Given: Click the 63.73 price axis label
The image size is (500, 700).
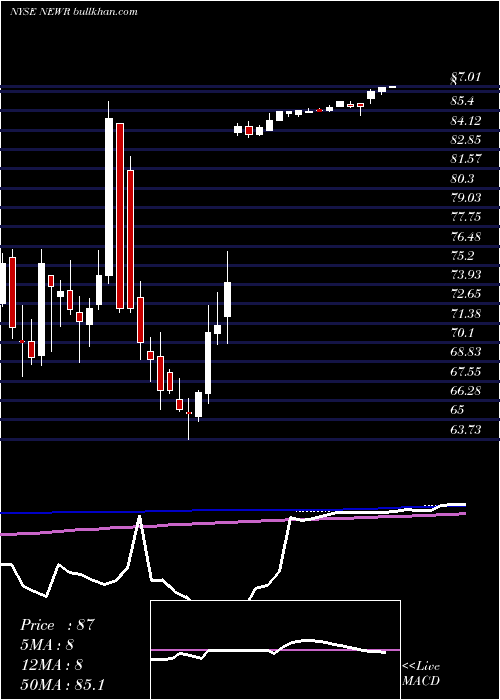Looking at the screenshot, I should point(466,430).
